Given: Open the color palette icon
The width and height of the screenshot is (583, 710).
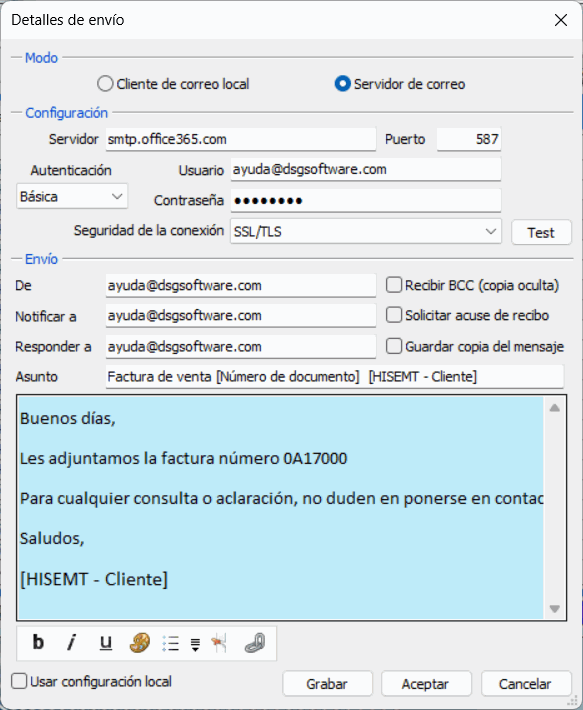Looking at the screenshot, I should 139,643.
